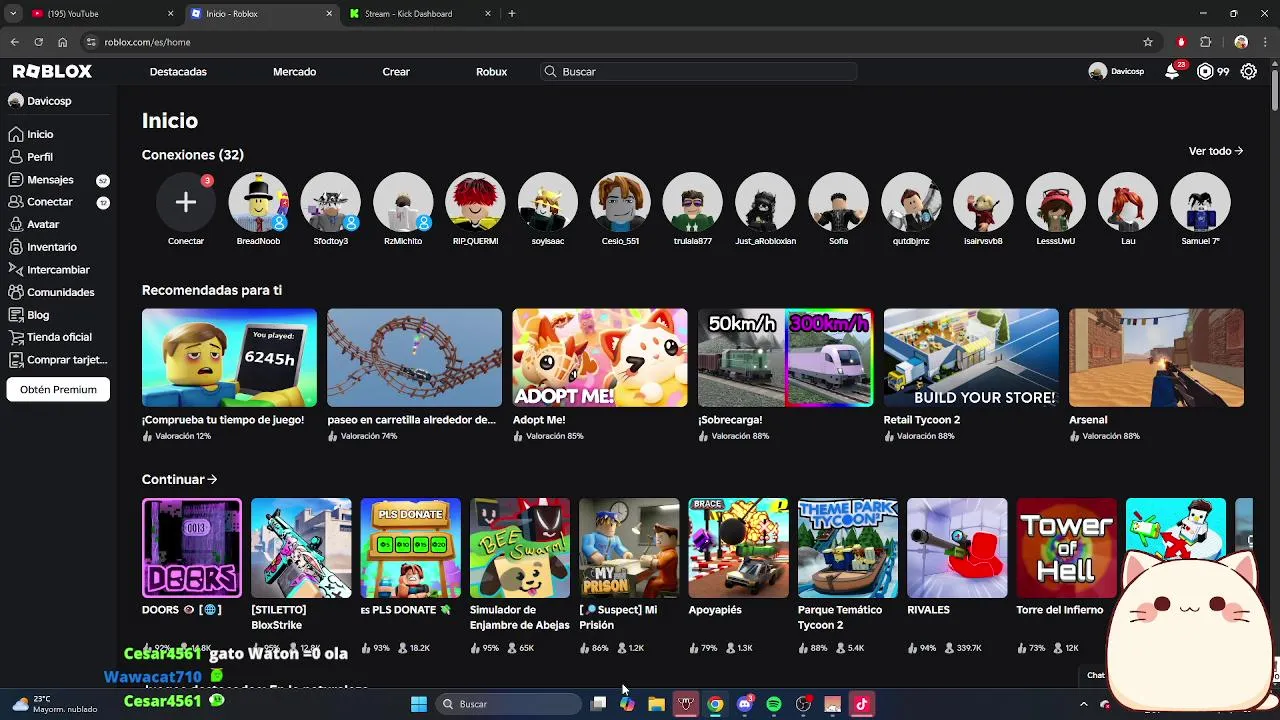The width and height of the screenshot is (1280, 720).
Task: Open the RIVALES game thumbnail
Action: (x=957, y=548)
